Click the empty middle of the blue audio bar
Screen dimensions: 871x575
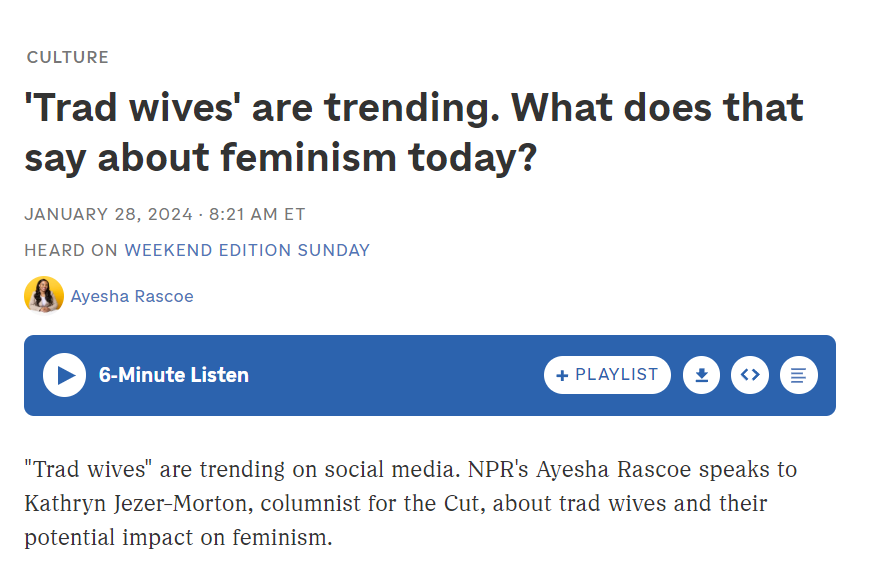coord(400,375)
